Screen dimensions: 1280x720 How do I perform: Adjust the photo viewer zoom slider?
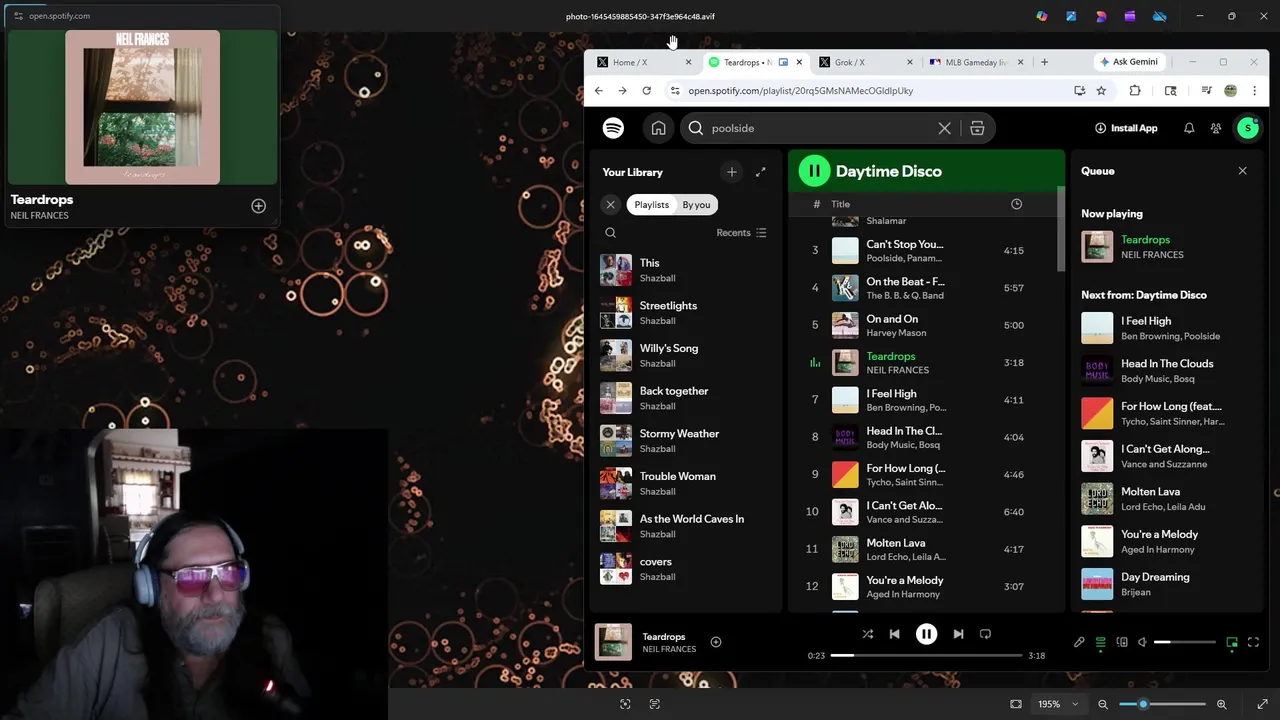coord(1162,704)
